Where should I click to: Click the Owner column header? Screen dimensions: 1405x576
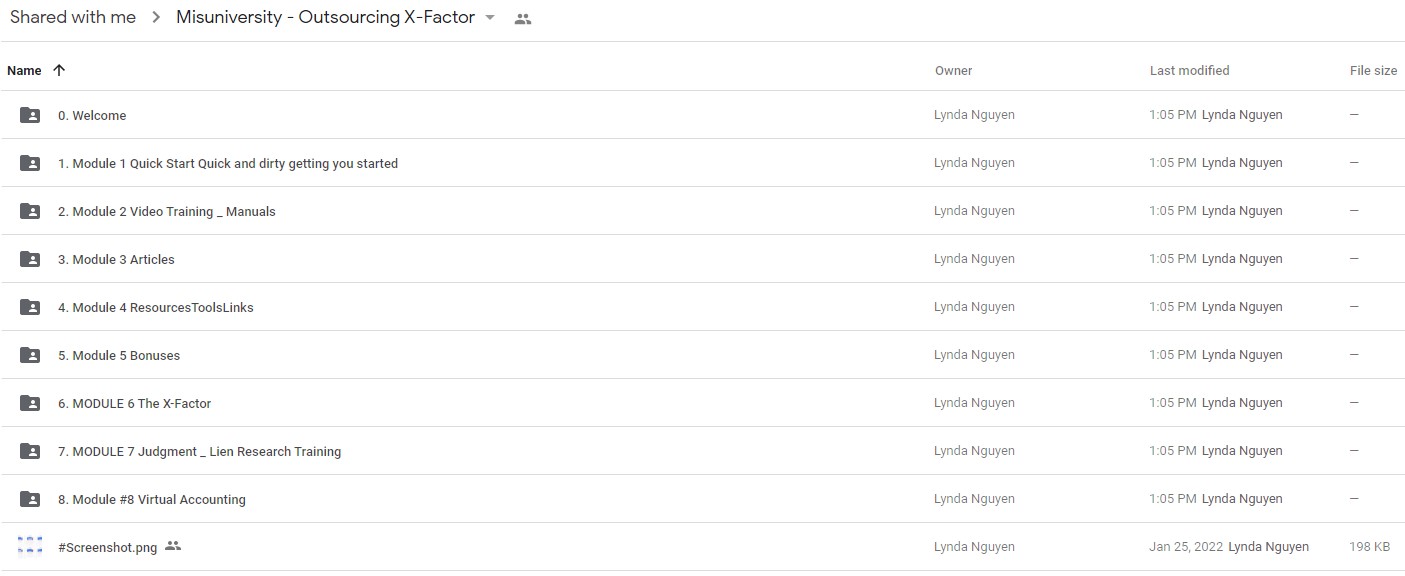click(953, 70)
